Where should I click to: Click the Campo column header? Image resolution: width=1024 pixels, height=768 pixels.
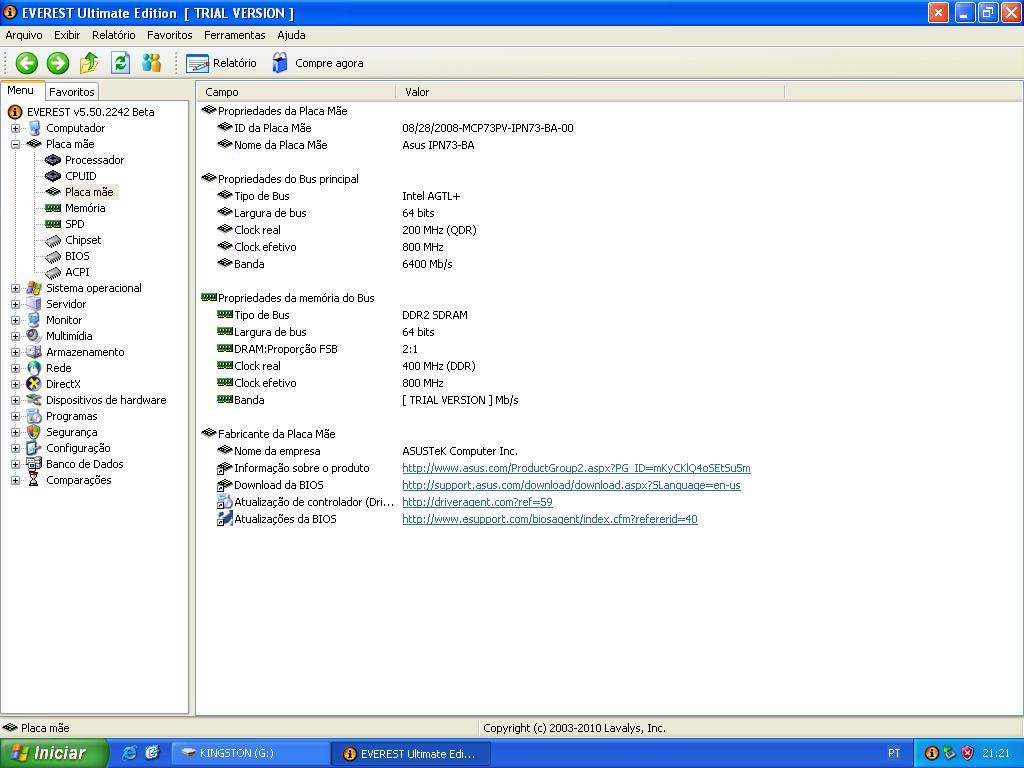[296, 92]
